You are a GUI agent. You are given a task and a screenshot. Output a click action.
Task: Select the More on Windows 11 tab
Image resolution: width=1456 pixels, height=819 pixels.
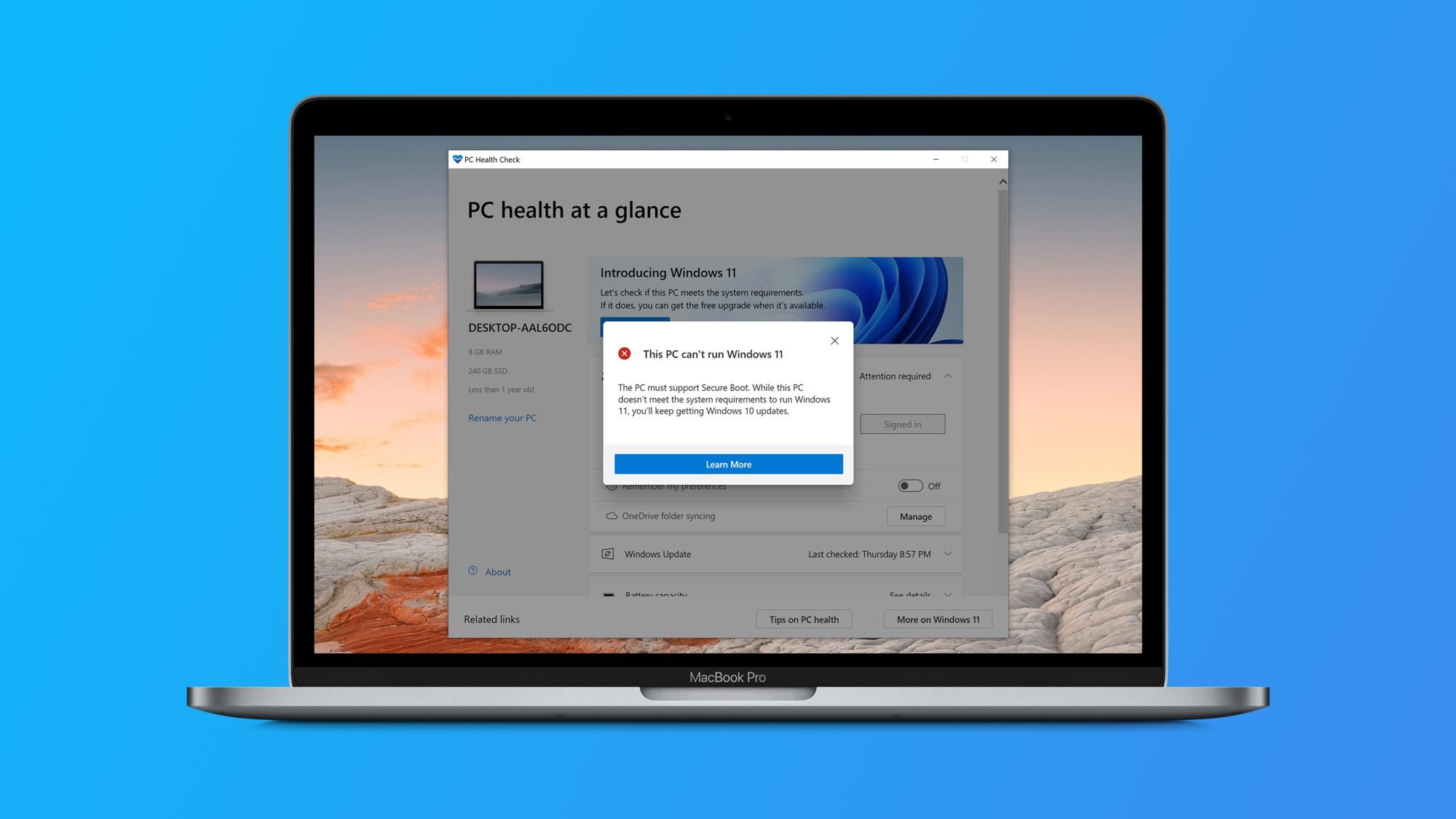pos(938,619)
